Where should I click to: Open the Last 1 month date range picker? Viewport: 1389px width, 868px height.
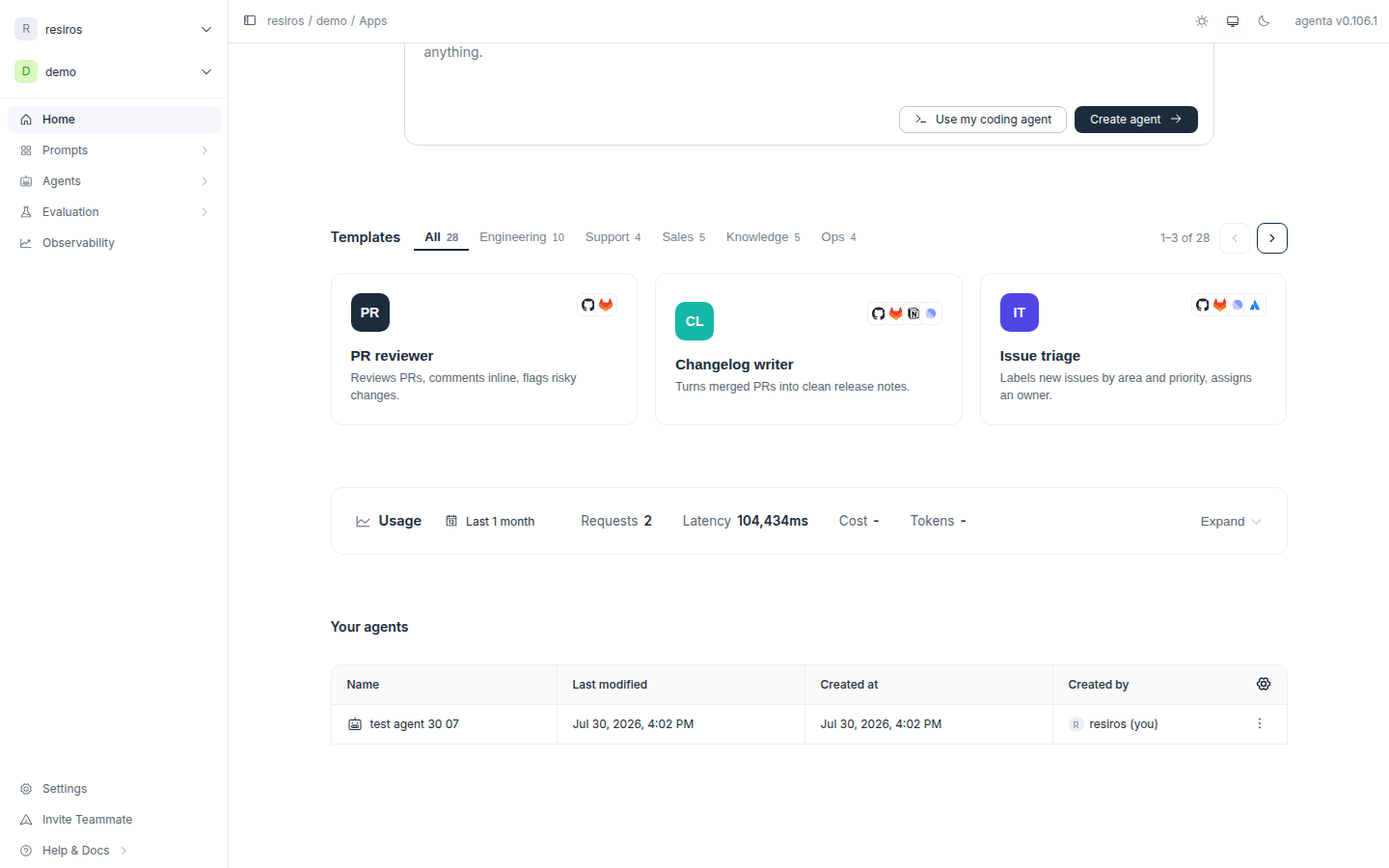pos(490,522)
